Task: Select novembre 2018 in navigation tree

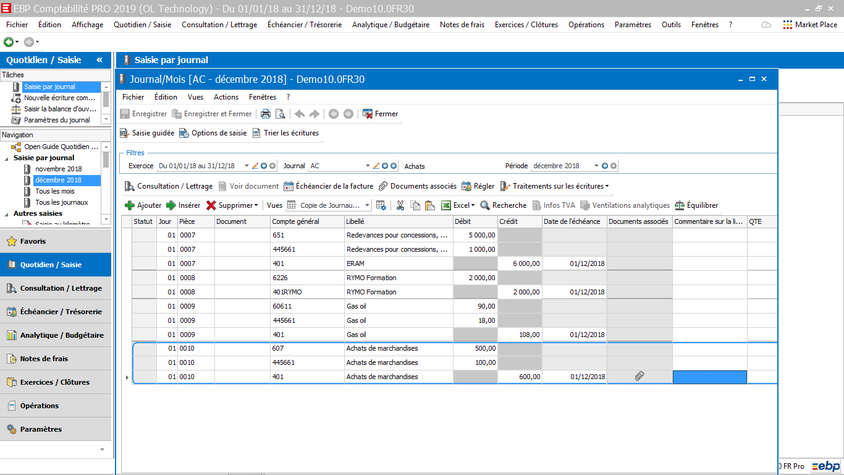Action: [58, 169]
